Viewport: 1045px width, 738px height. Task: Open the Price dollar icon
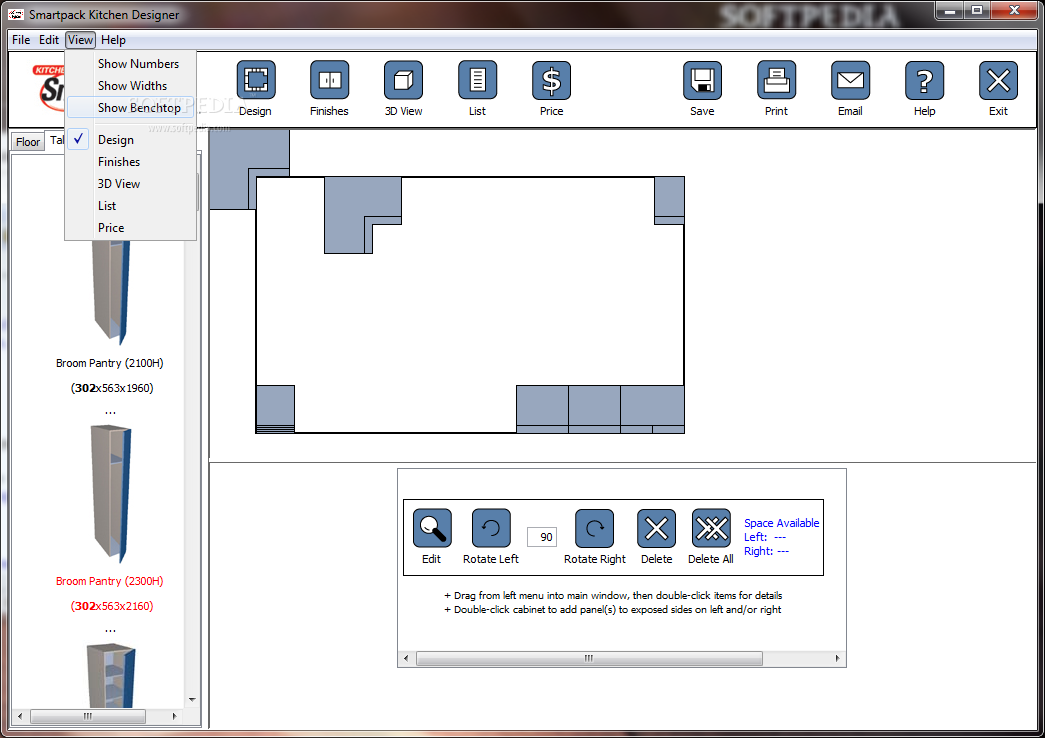(551, 81)
